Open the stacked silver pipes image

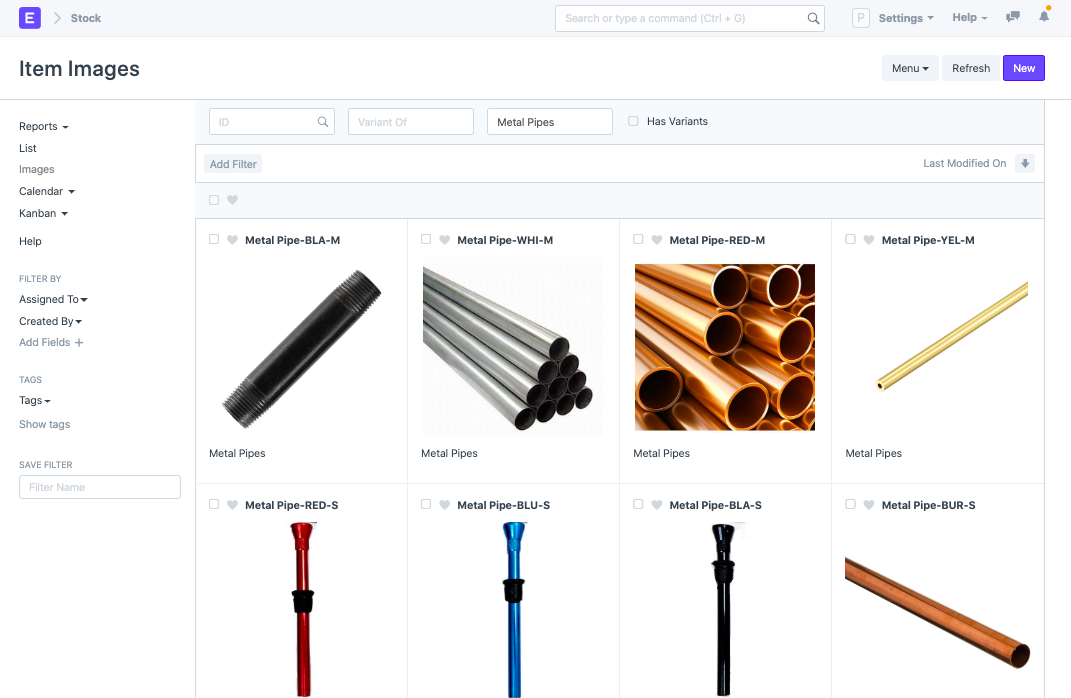click(x=513, y=348)
